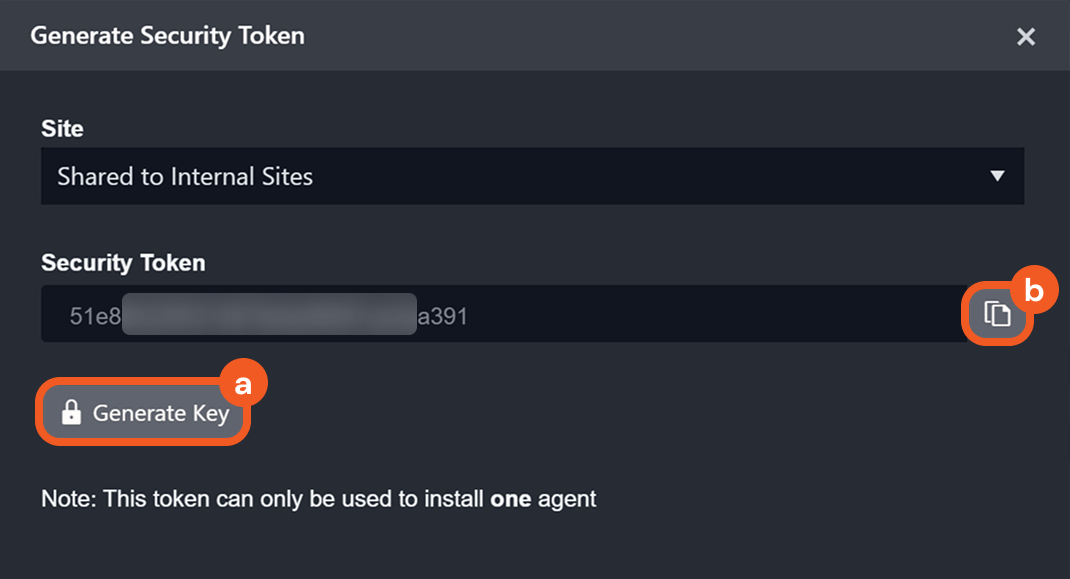Click the lock icon on Generate Key
Image resolution: width=1070 pixels, height=579 pixels.
pos(71,413)
